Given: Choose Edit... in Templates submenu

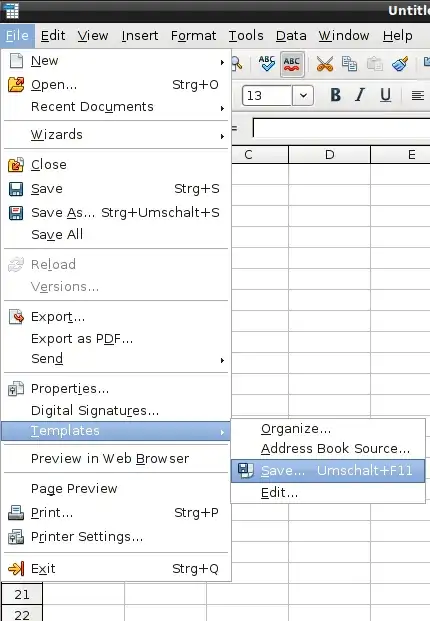Looking at the screenshot, I should click(x=328, y=493).
